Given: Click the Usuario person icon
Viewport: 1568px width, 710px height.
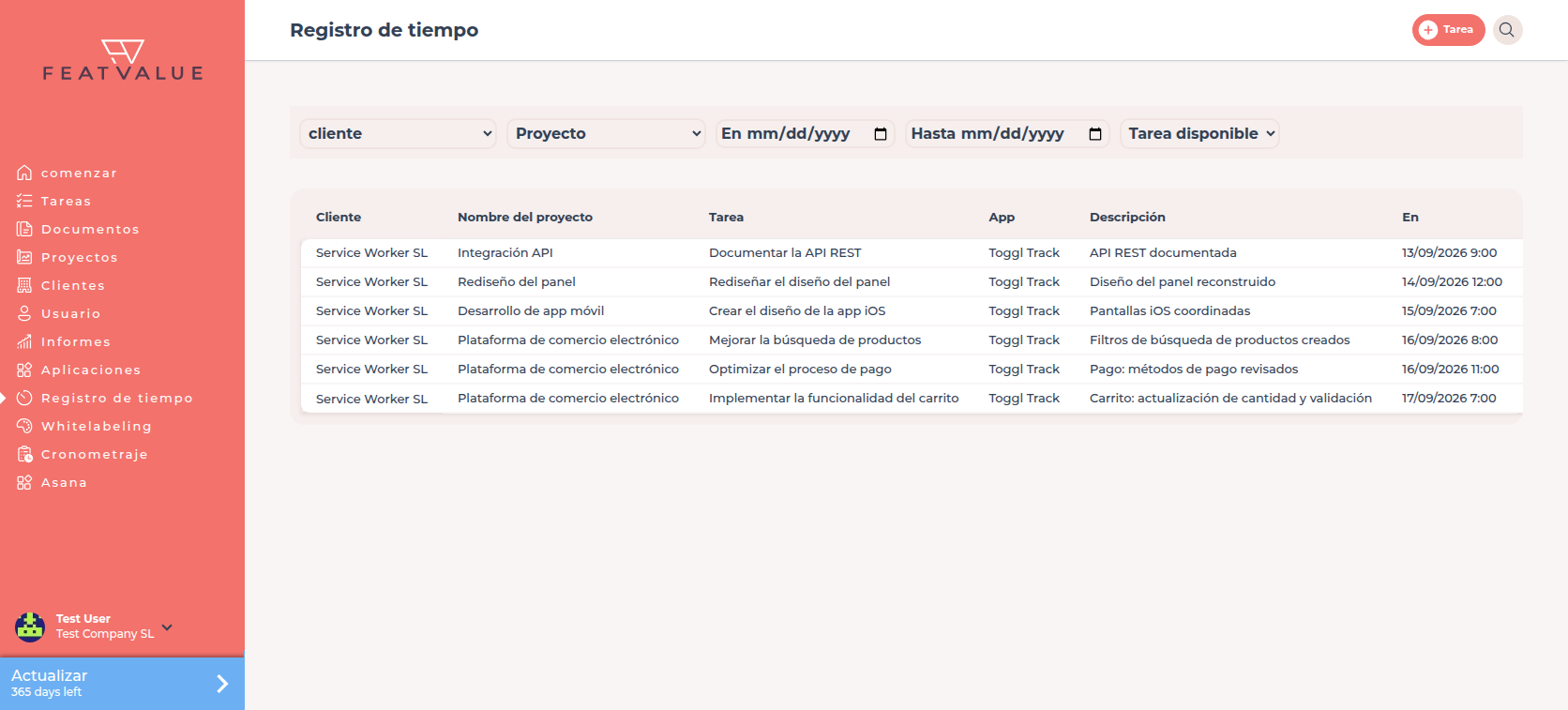Looking at the screenshot, I should pyautogui.click(x=24, y=313).
